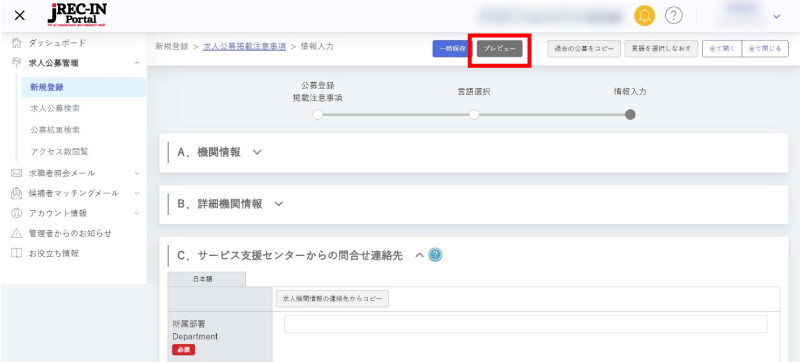This screenshot has height=362, width=800.
Task: Click the 求人機関情報の連絡先からコピー button
Action: [x=332, y=299]
